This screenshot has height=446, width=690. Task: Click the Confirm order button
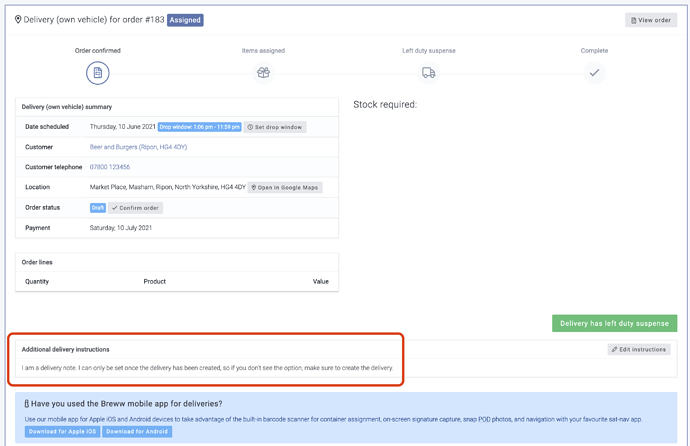coord(136,208)
